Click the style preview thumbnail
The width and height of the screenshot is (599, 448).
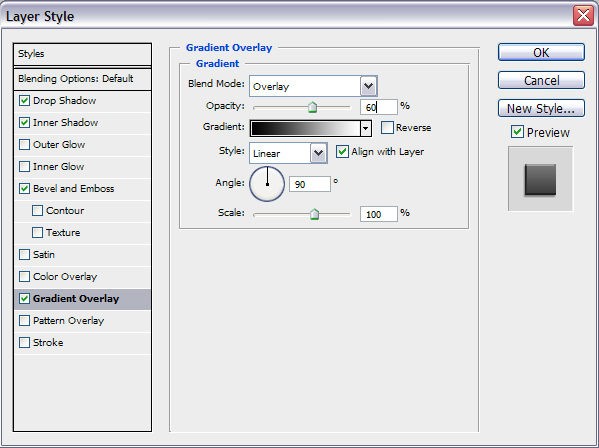click(540, 178)
